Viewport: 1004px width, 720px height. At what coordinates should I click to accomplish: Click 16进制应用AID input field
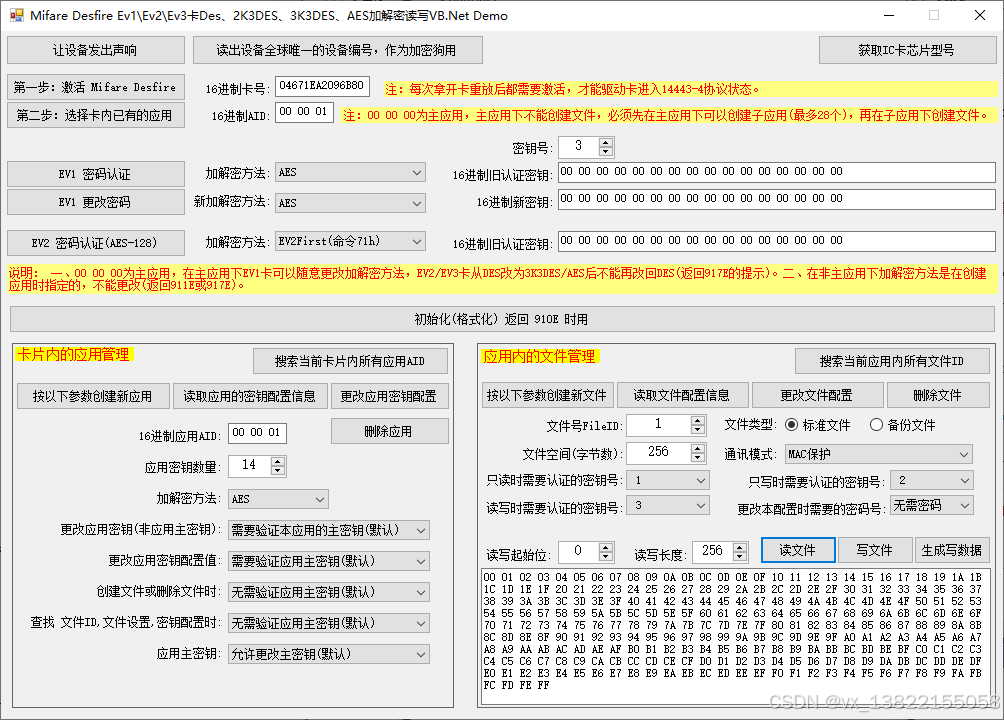tap(257, 433)
